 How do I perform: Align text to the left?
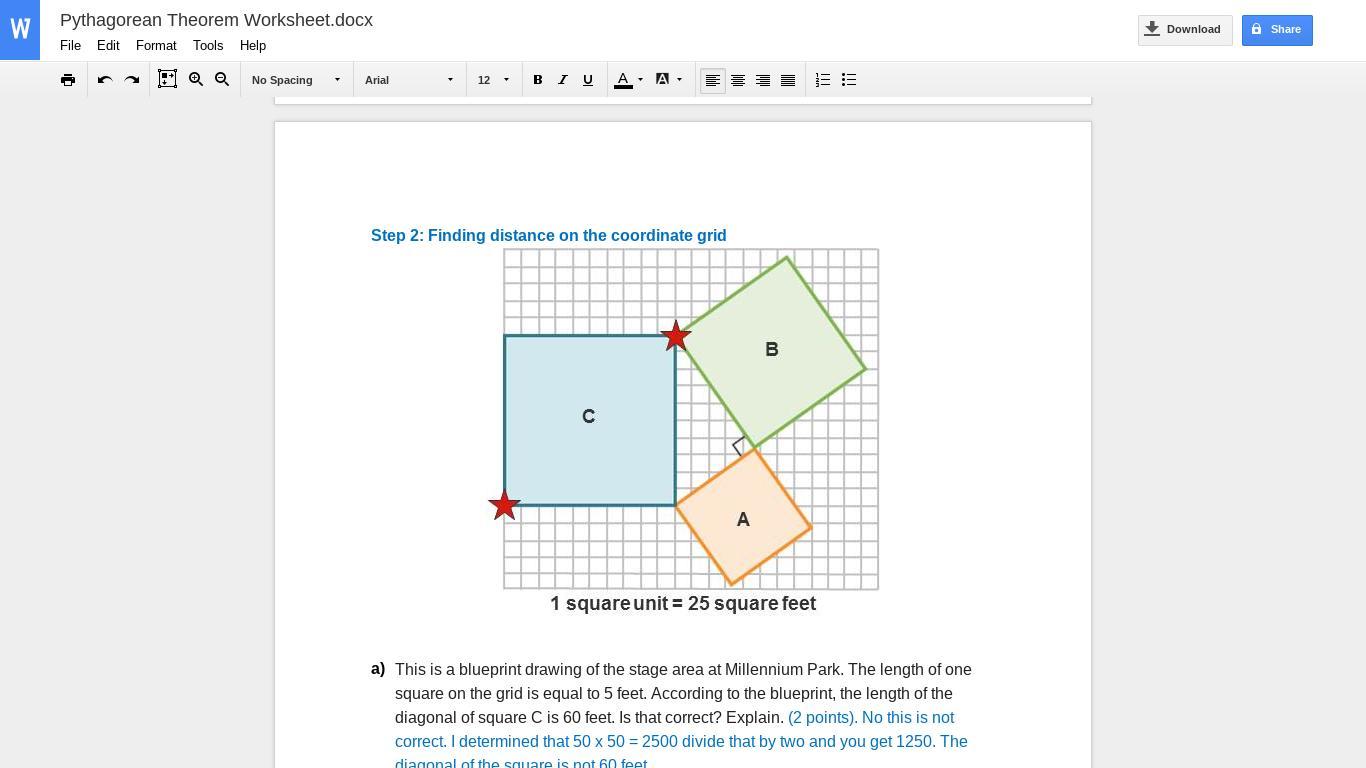(713, 80)
